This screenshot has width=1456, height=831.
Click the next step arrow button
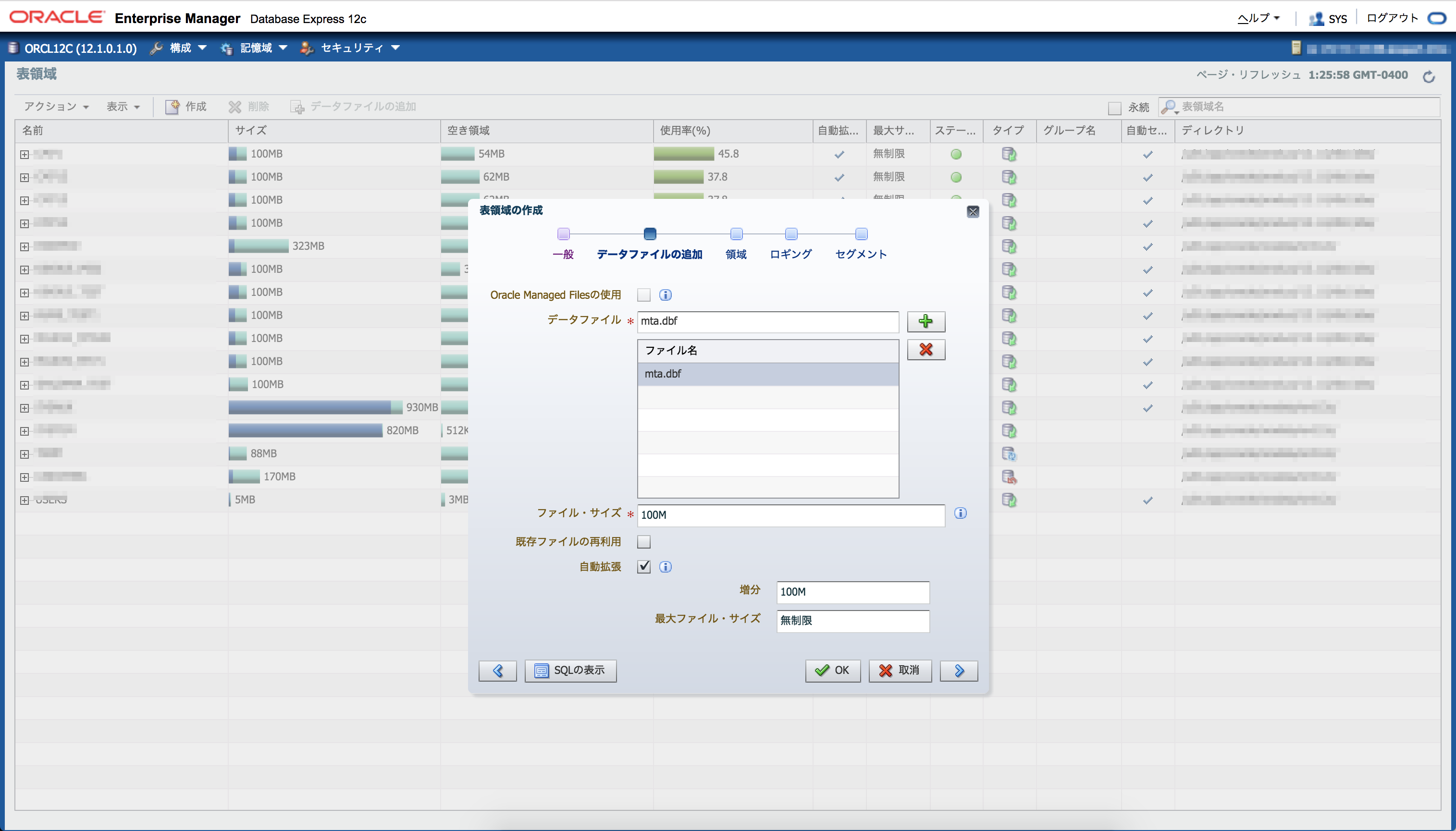tap(958, 671)
